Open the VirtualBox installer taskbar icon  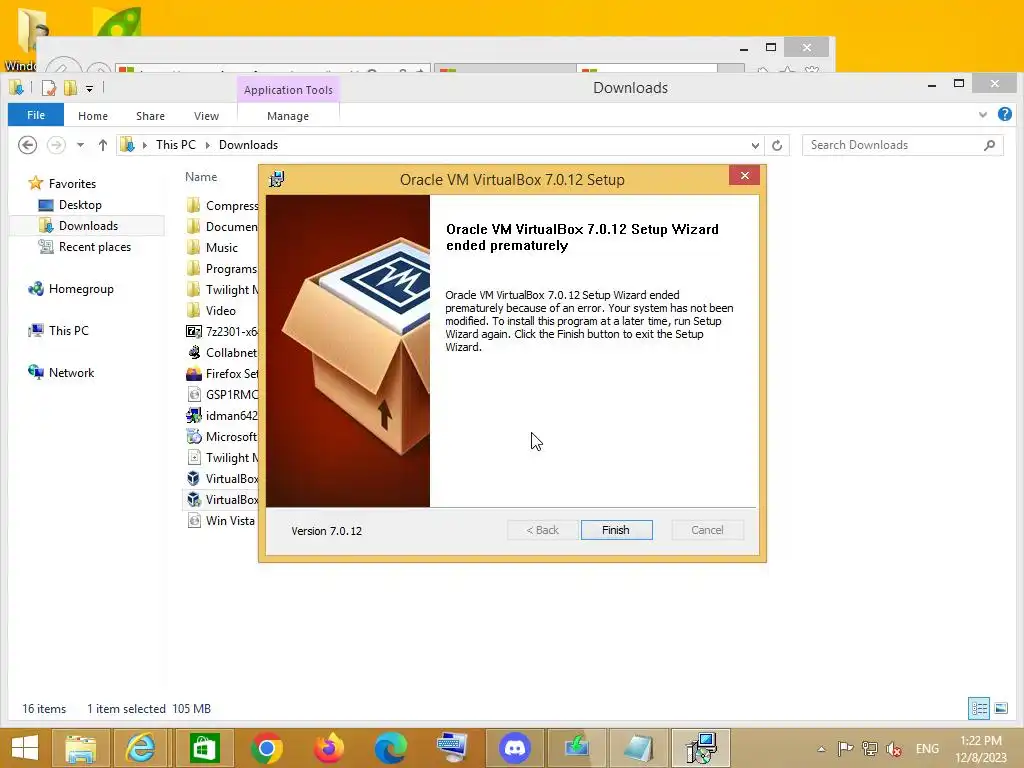click(x=701, y=748)
